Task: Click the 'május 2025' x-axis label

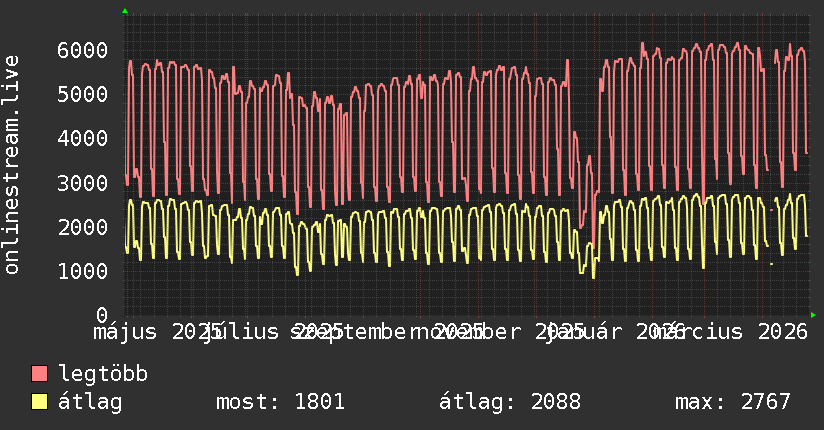Action: pyautogui.click(x=157, y=332)
